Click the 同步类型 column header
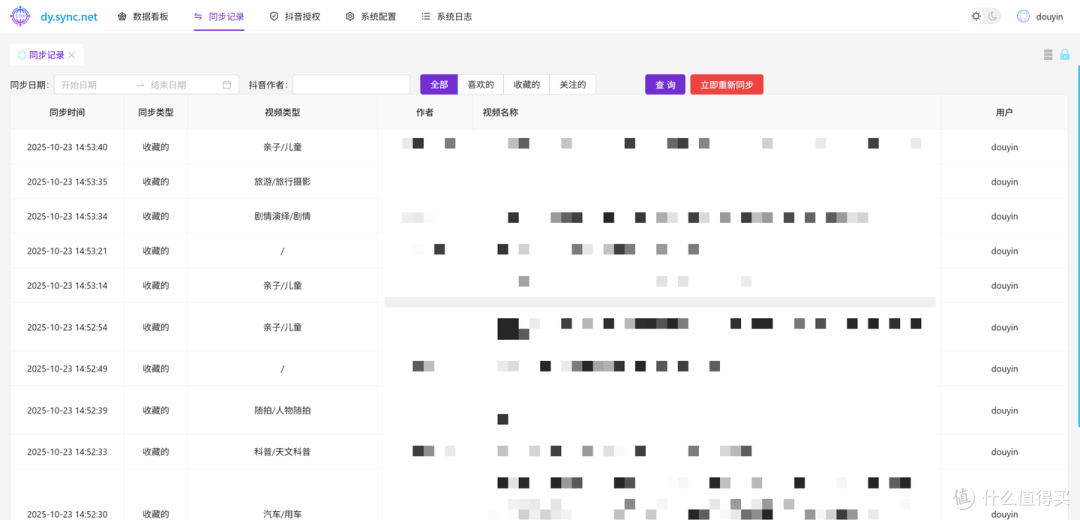The image size is (1080, 520). tap(156, 112)
